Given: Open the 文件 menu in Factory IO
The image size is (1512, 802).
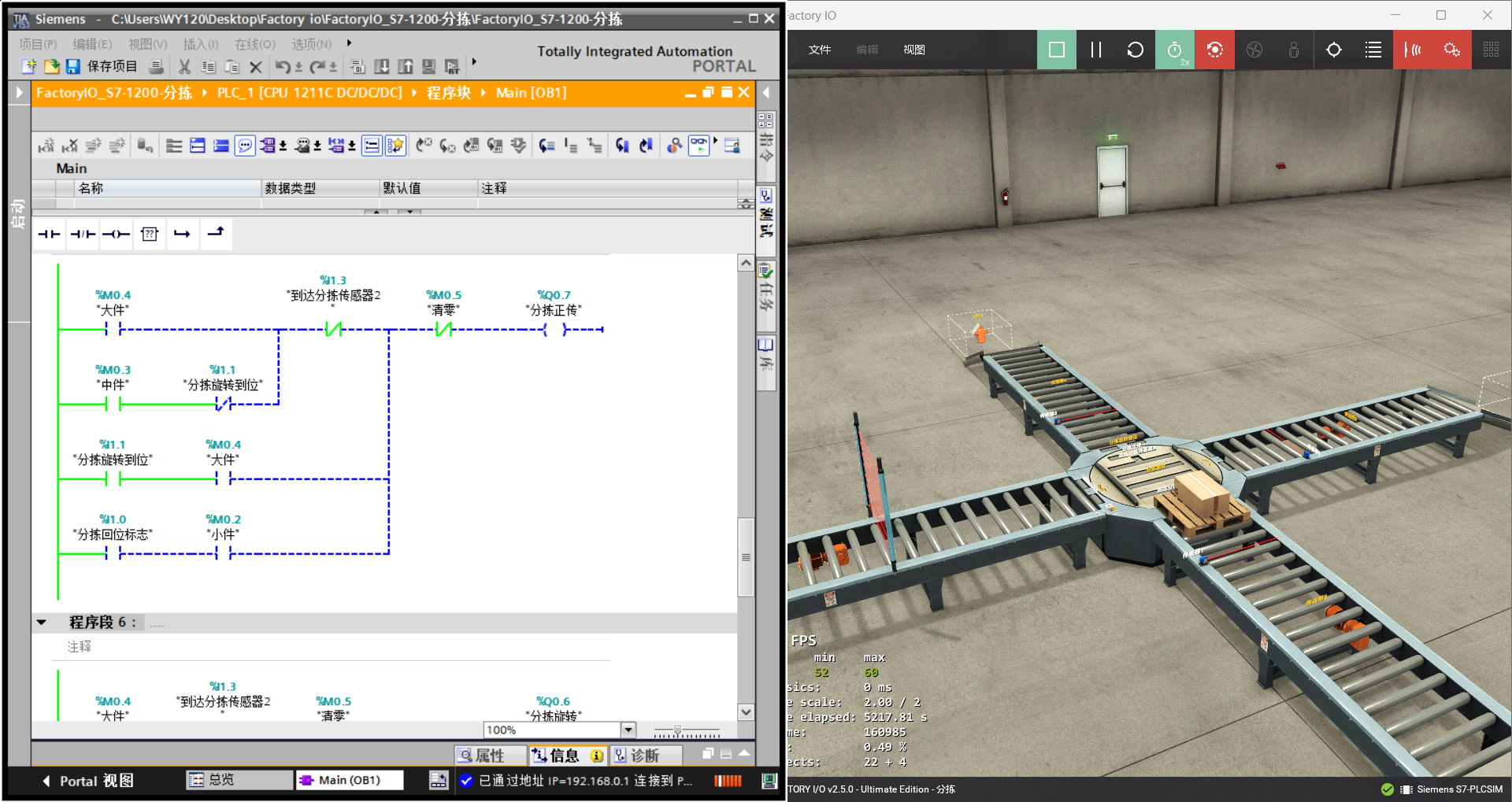Looking at the screenshot, I should 819,50.
